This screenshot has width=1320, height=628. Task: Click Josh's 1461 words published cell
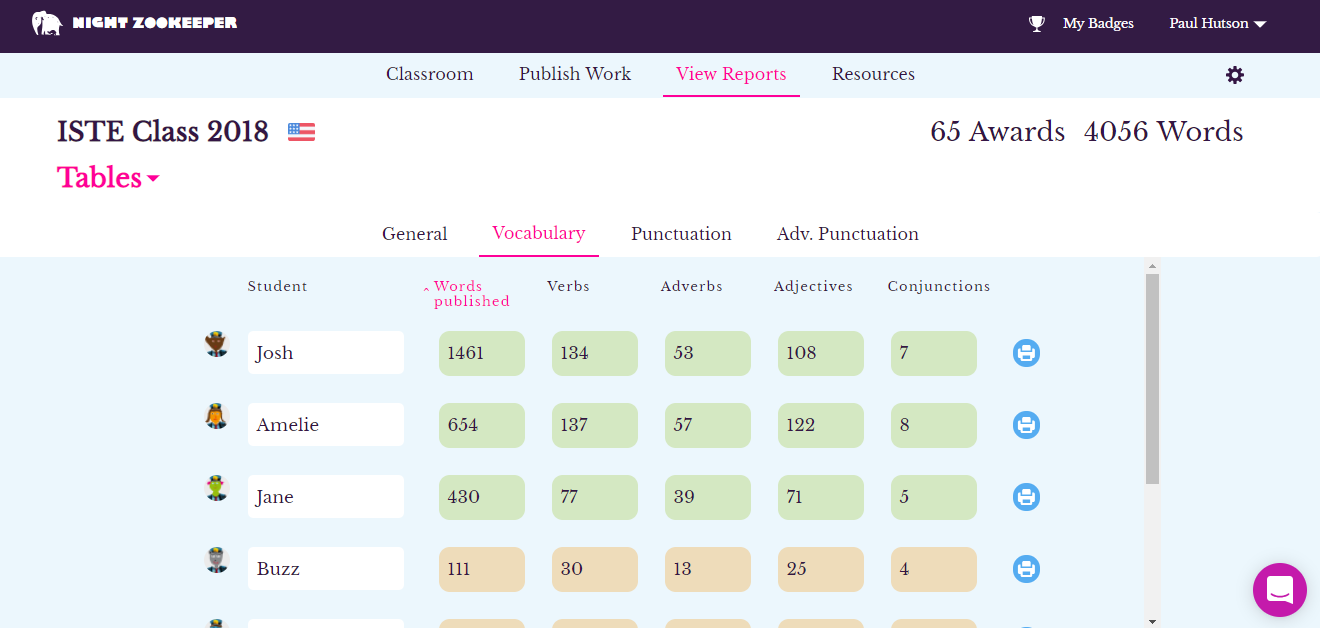coord(482,353)
